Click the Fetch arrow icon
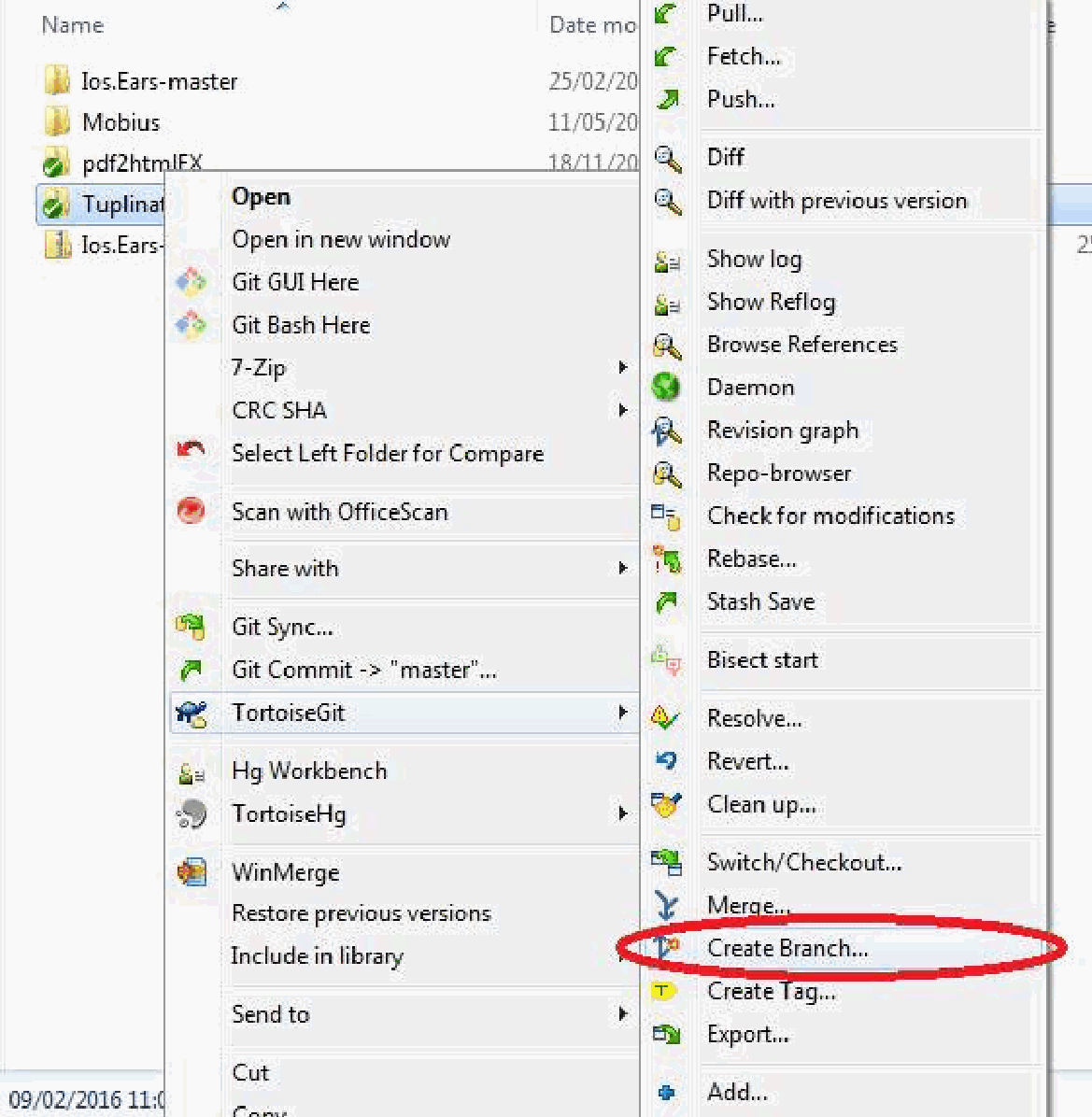Viewport: 1092px width, 1117px height. click(667, 56)
